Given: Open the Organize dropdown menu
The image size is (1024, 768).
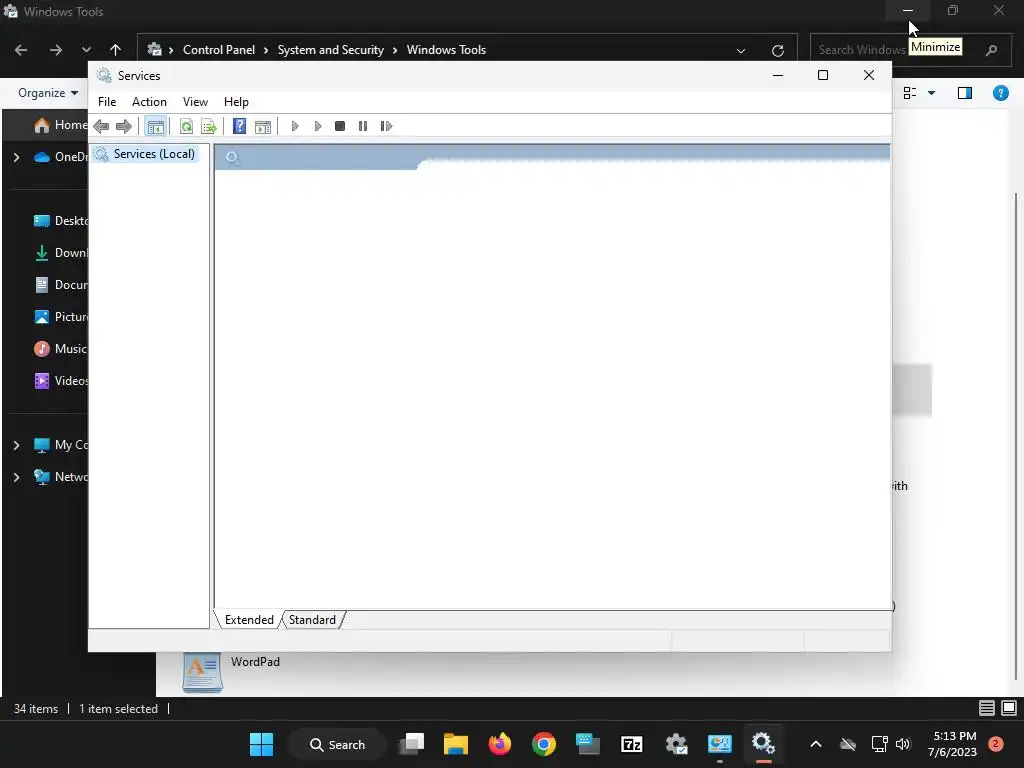Looking at the screenshot, I should click(48, 93).
